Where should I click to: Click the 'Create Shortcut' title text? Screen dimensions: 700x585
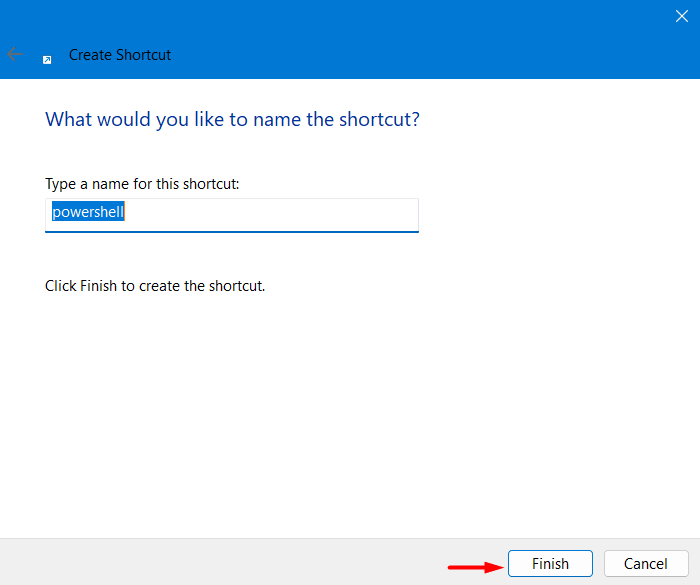pyautogui.click(x=120, y=55)
